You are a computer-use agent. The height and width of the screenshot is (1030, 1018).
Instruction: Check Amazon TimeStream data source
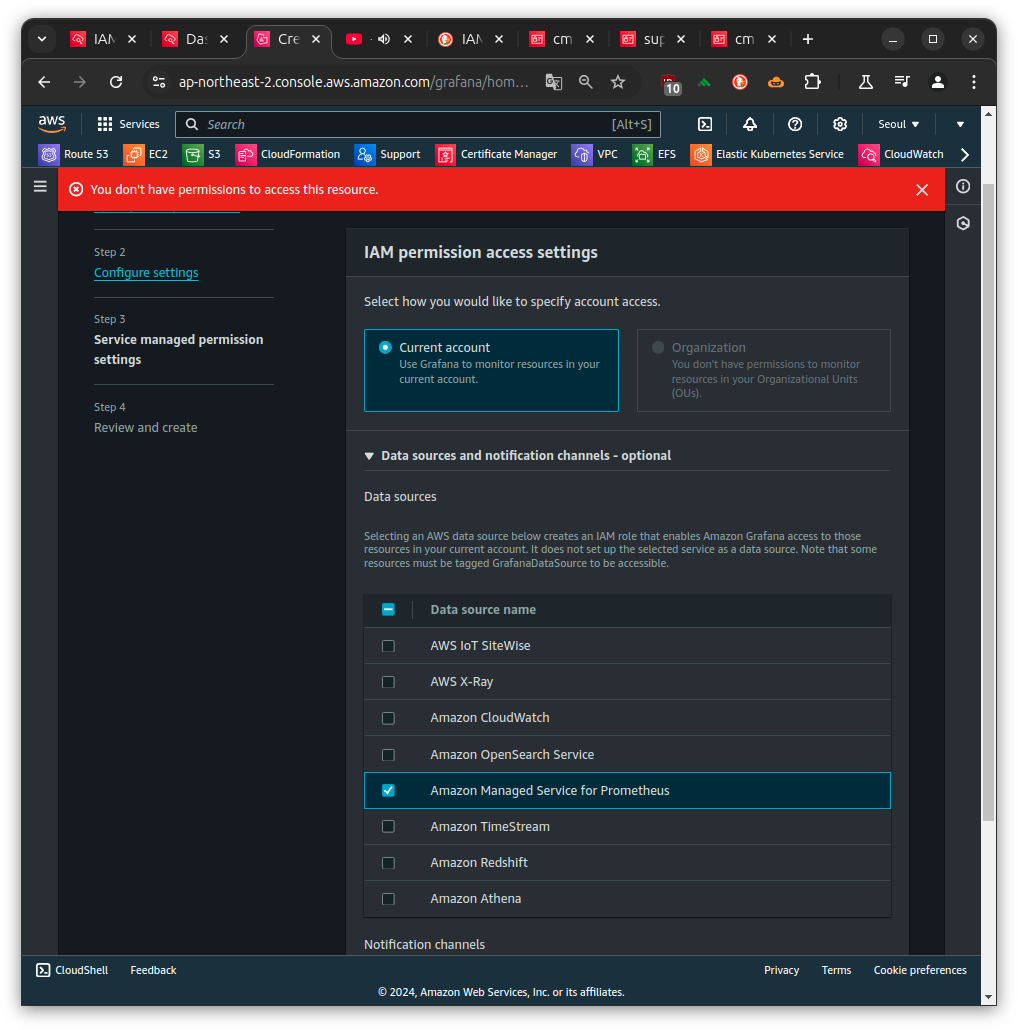388,826
